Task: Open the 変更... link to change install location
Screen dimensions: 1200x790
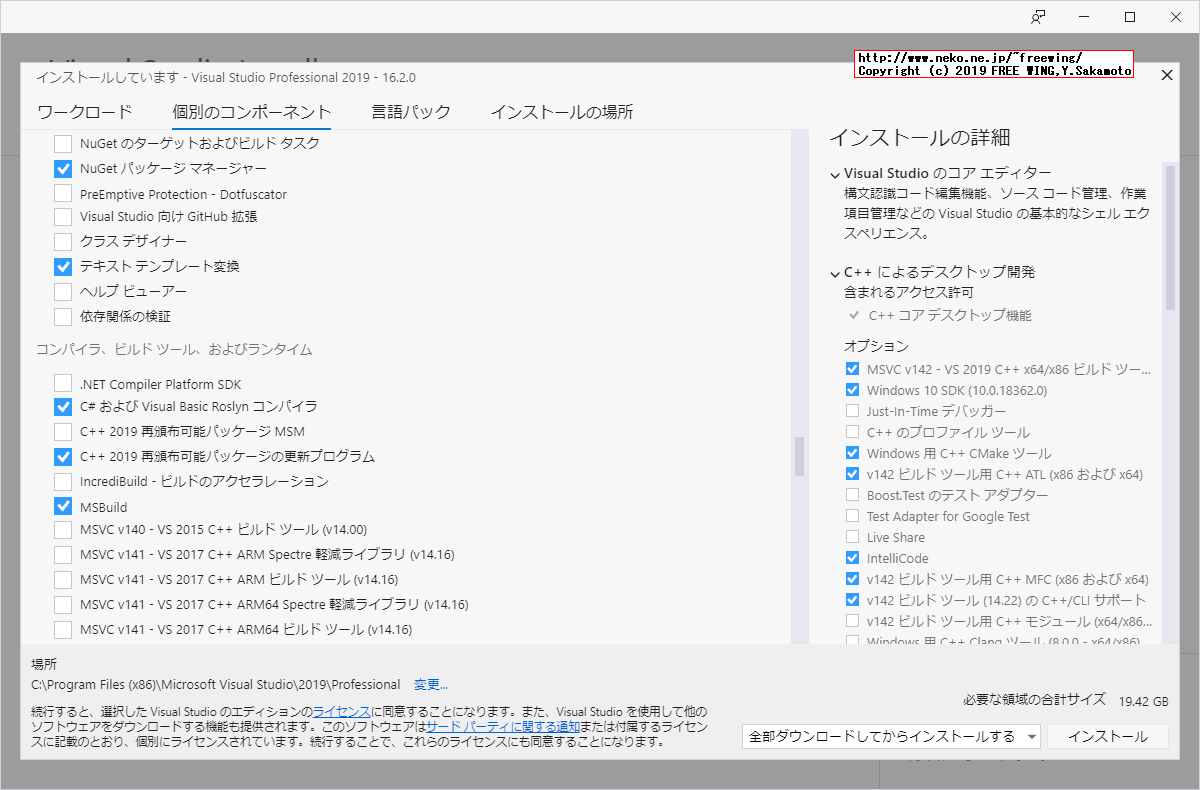Action: point(429,684)
